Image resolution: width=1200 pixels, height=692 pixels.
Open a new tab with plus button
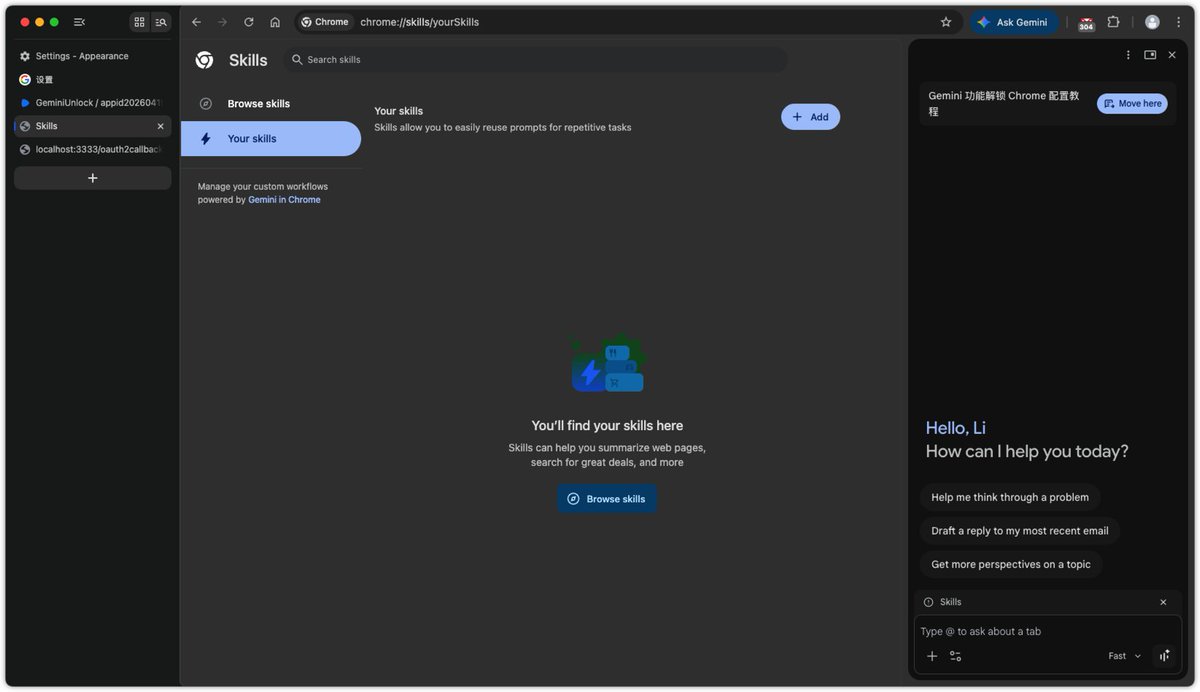point(92,178)
